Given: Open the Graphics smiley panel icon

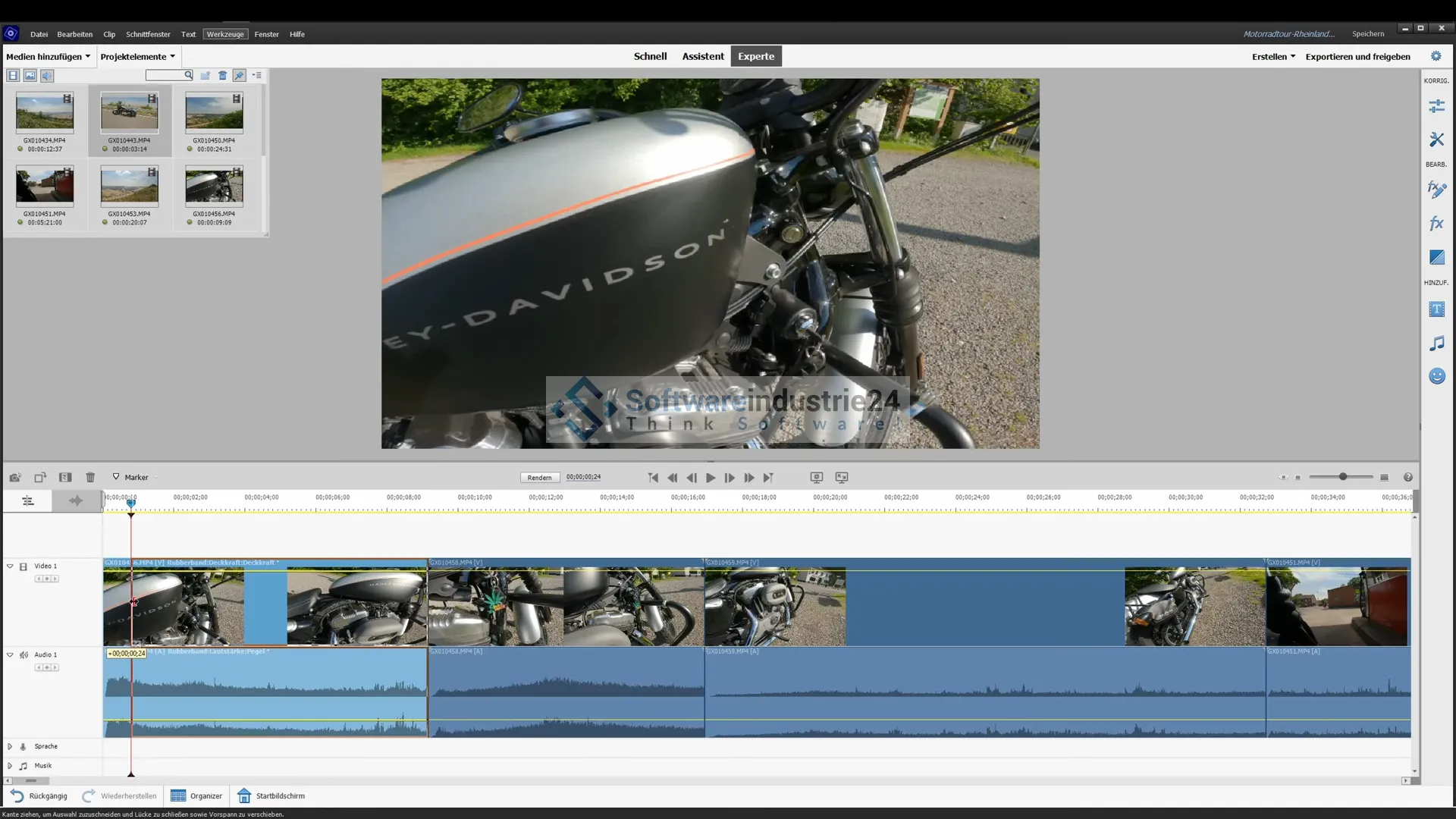Looking at the screenshot, I should 1436,376.
